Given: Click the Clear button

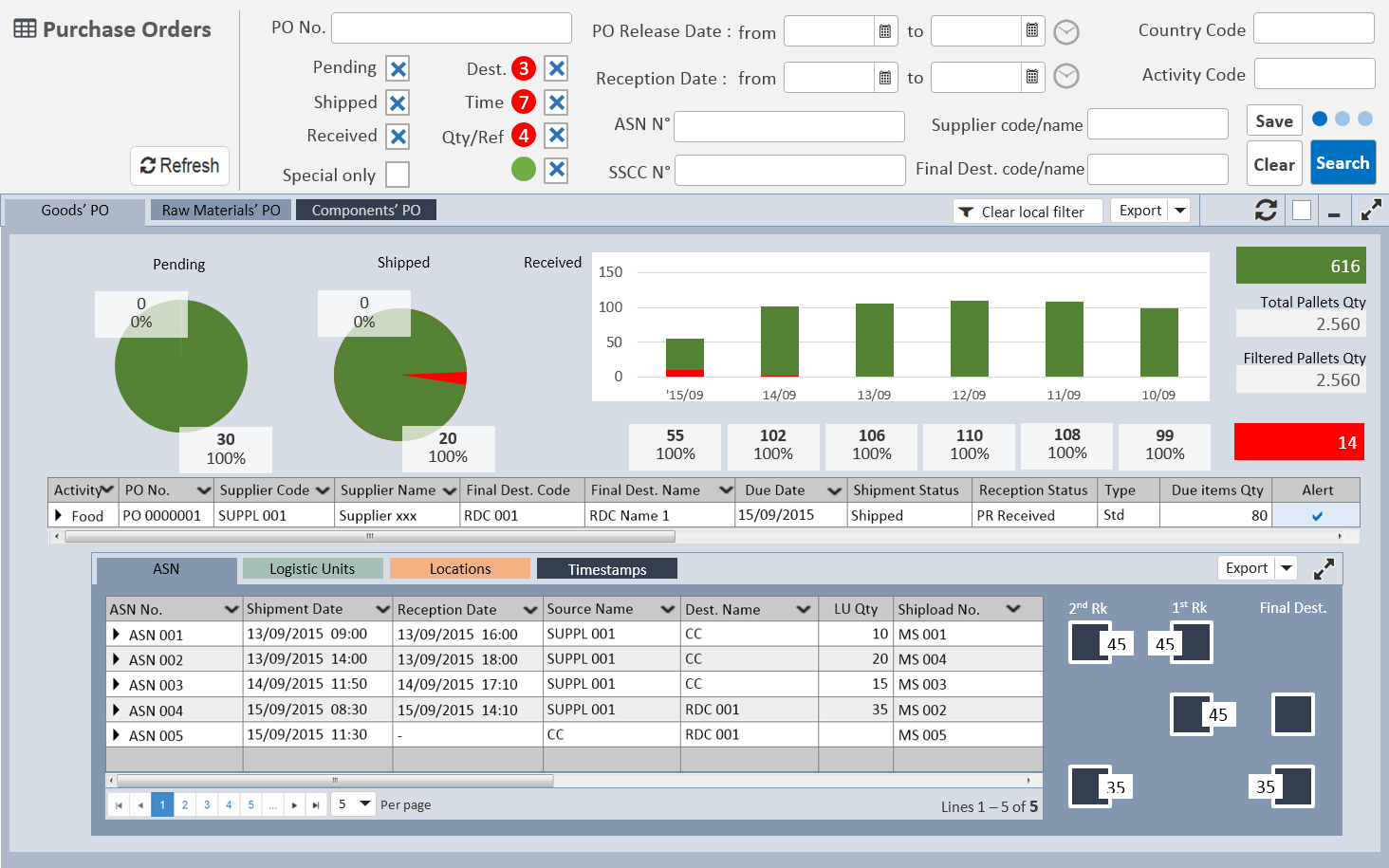Looking at the screenshot, I should tap(1274, 164).
